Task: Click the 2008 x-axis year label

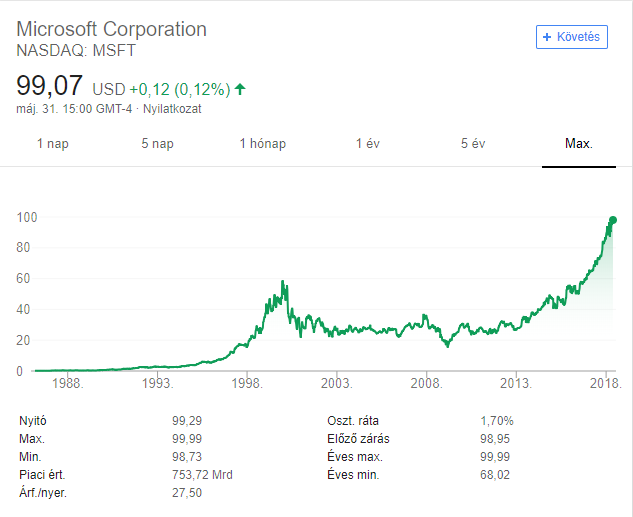Action: pyautogui.click(x=427, y=383)
